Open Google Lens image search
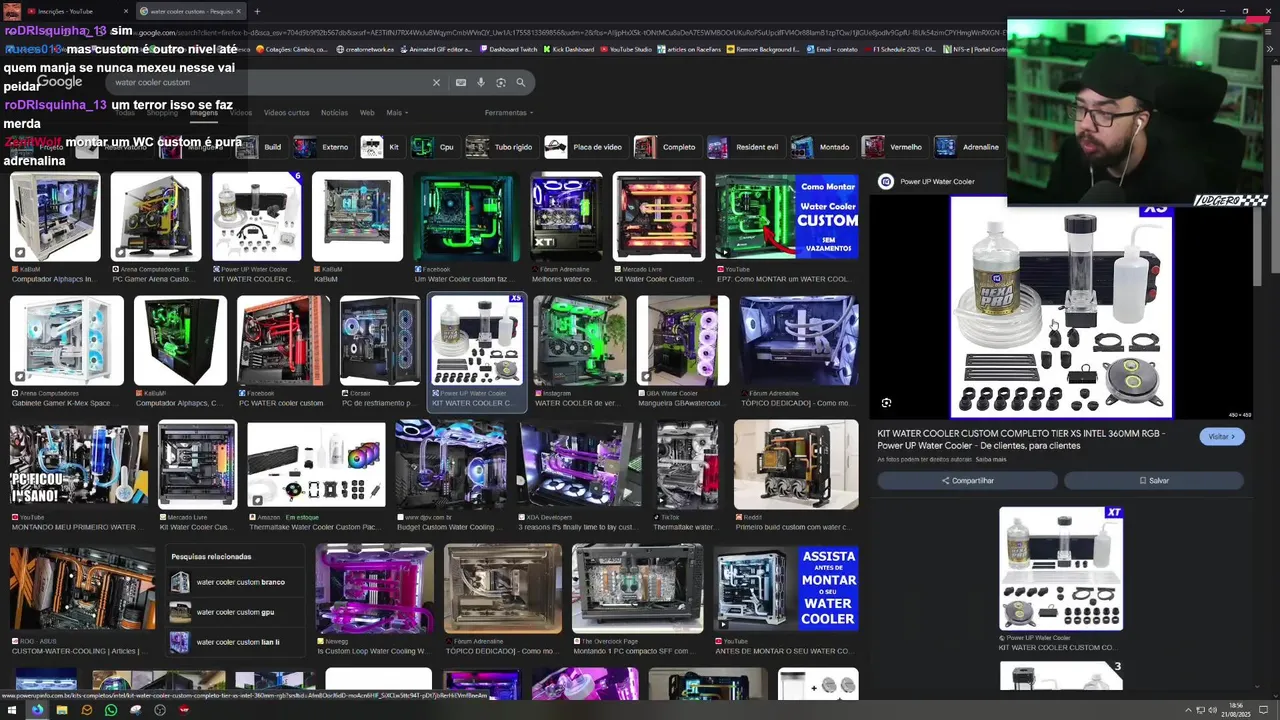The image size is (1280, 720). 501,83
